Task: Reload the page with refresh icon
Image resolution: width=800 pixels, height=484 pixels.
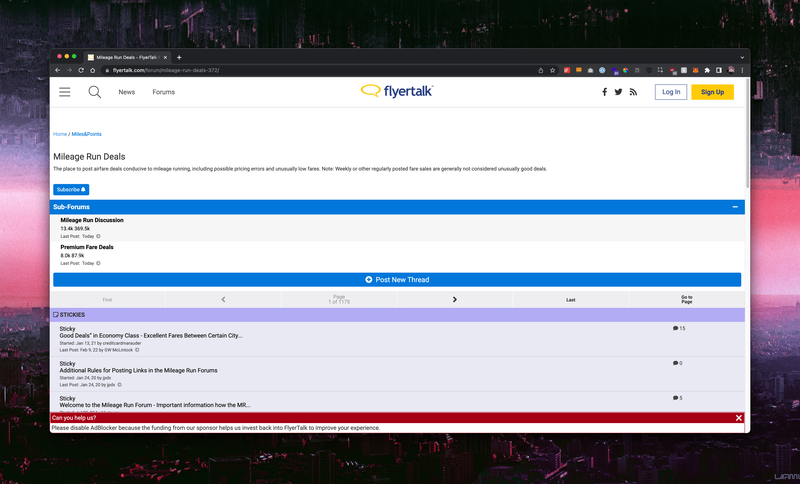Action: (81, 70)
